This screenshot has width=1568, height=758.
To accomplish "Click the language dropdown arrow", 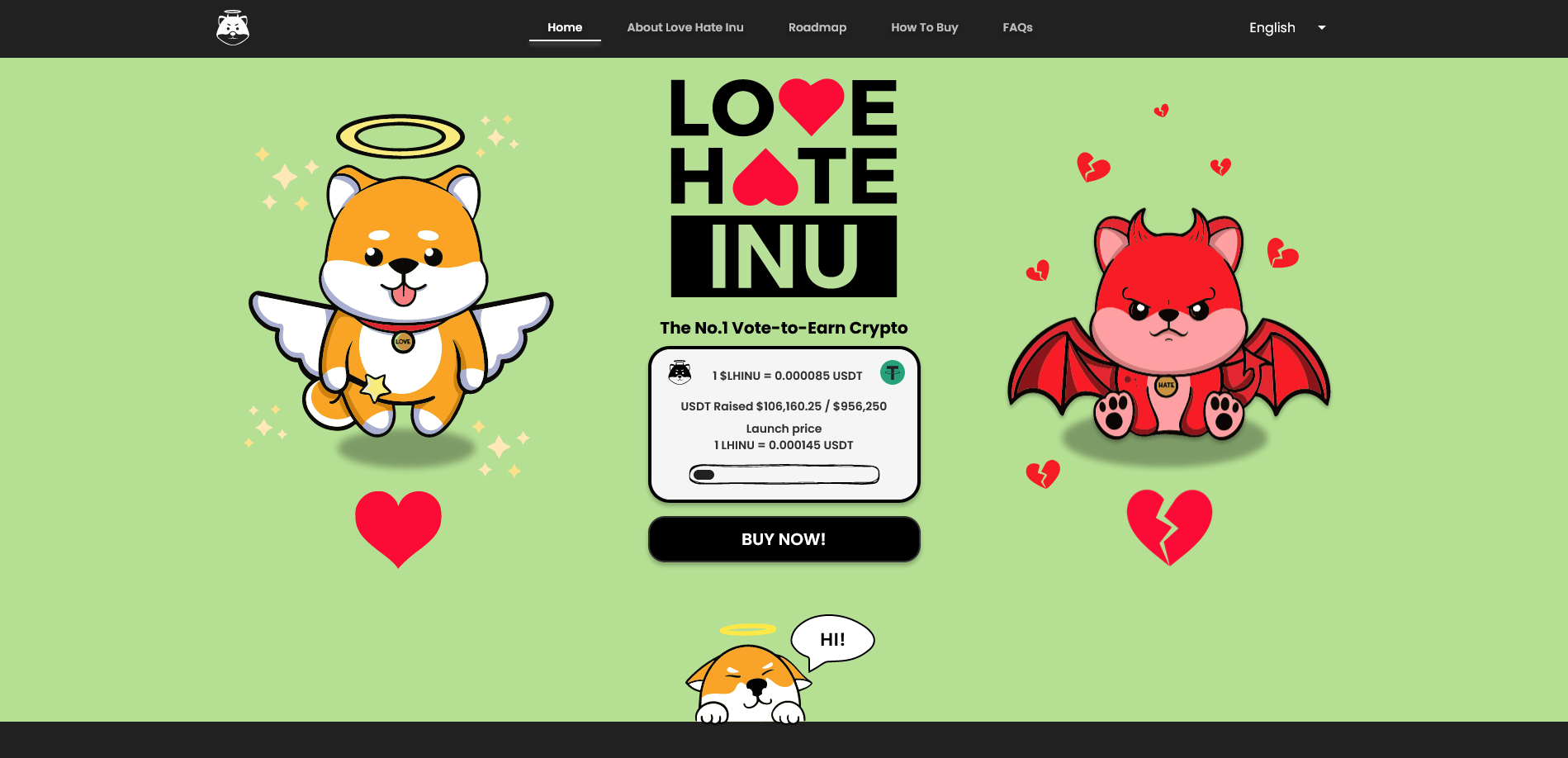I will click(1322, 27).
